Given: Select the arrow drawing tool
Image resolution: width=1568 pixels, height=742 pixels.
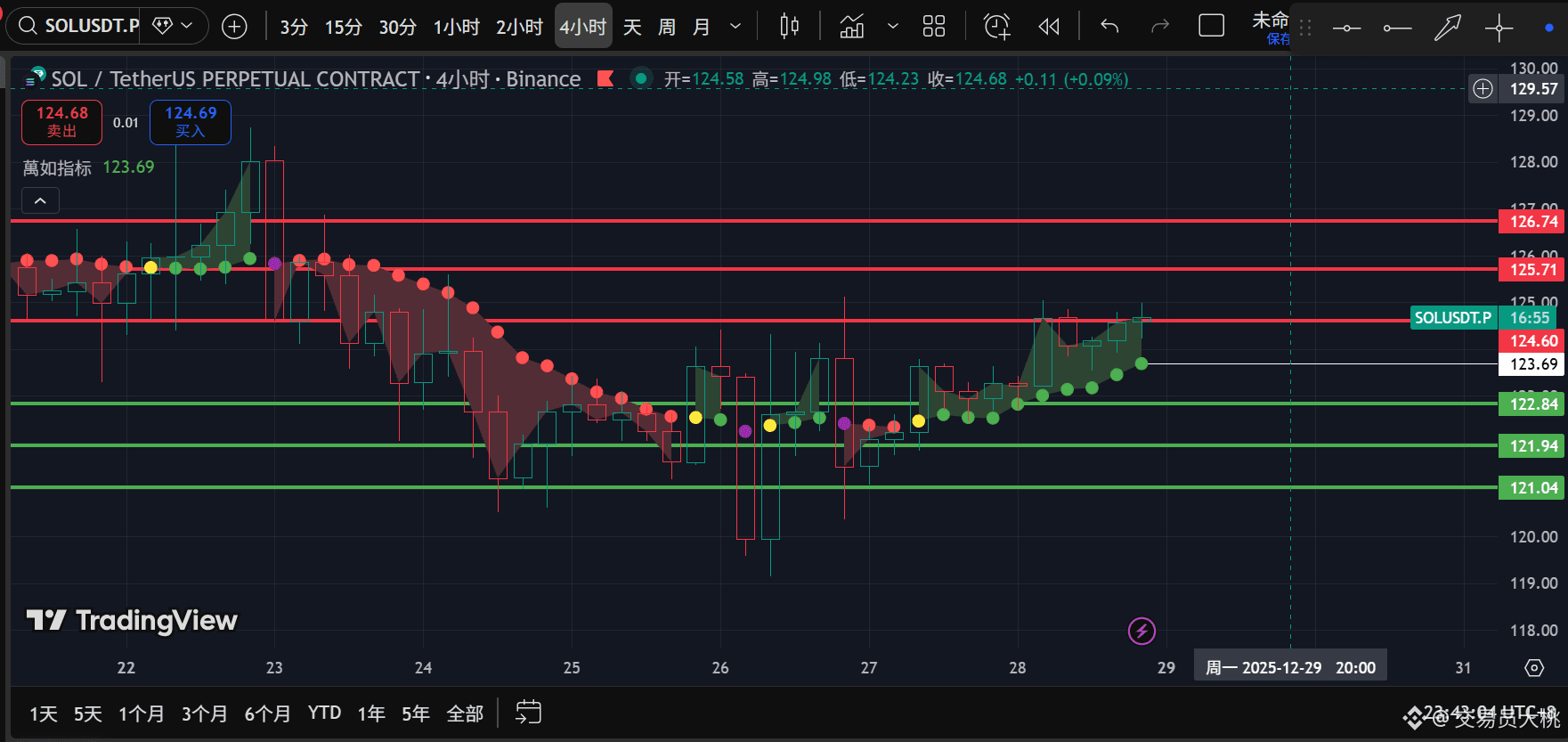Looking at the screenshot, I should [1448, 29].
